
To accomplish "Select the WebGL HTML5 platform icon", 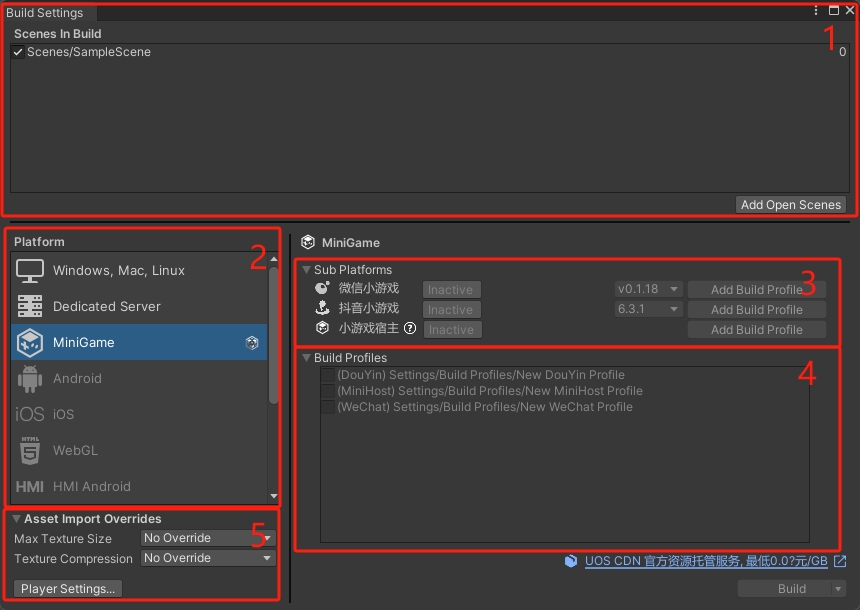I will (30, 451).
